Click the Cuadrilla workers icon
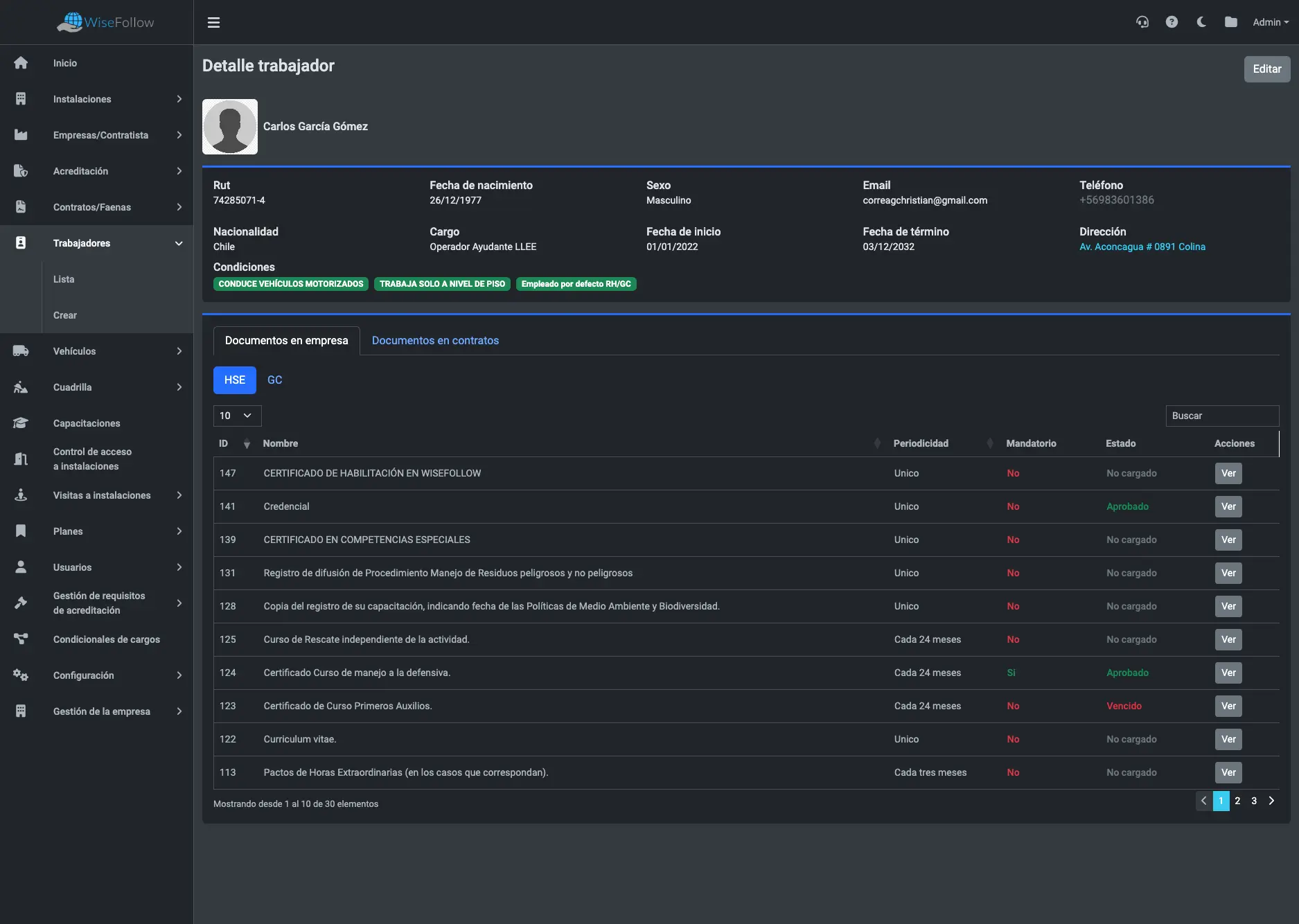1299x924 pixels. [x=21, y=387]
